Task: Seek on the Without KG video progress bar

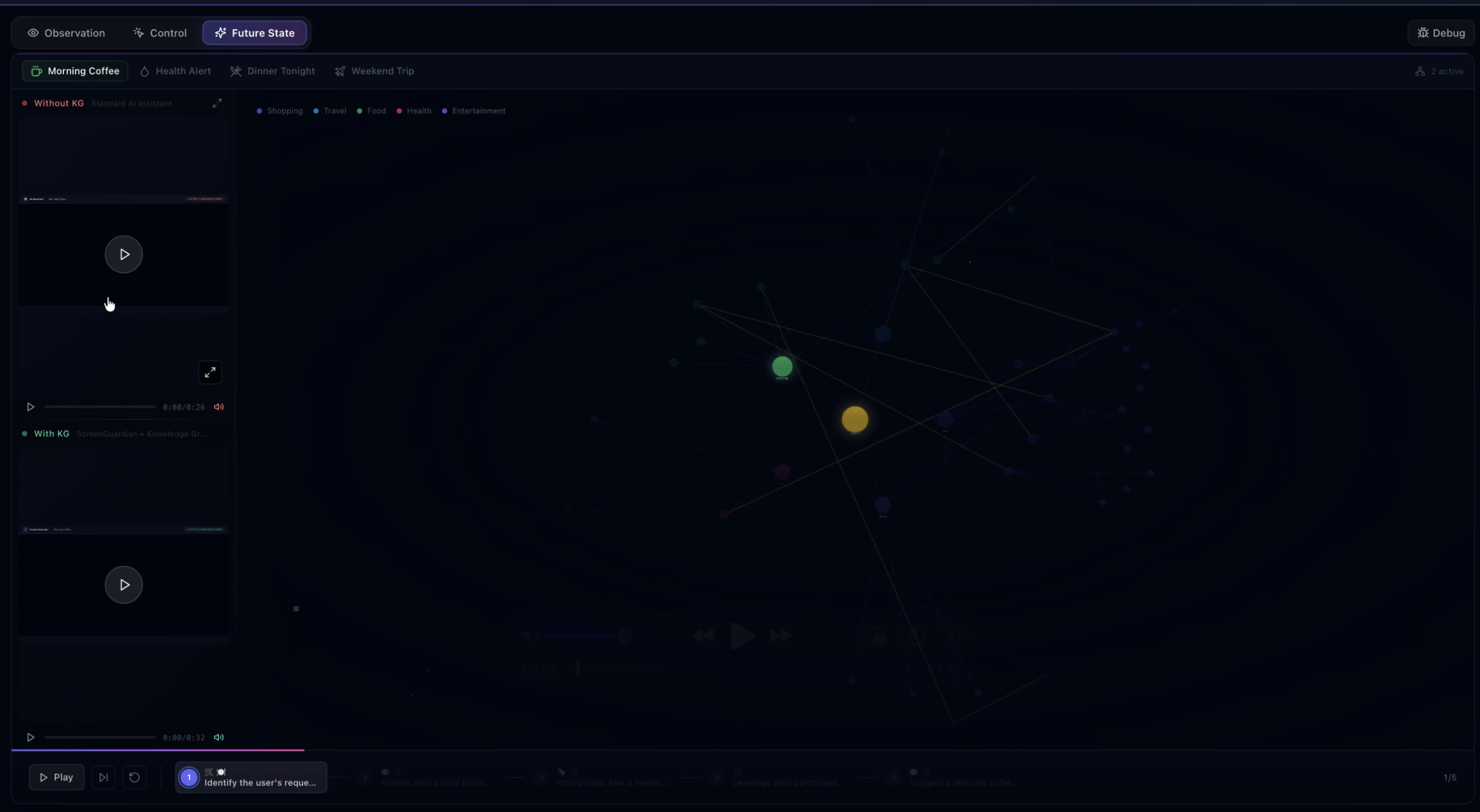Action: (x=100, y=407)
